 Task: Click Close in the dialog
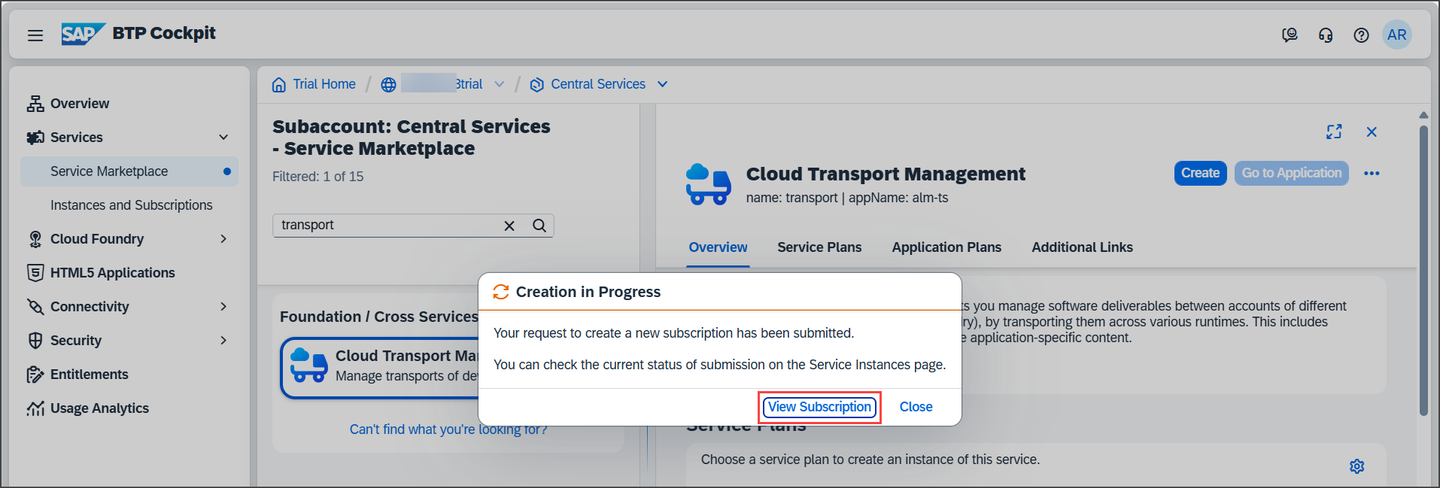916,407
